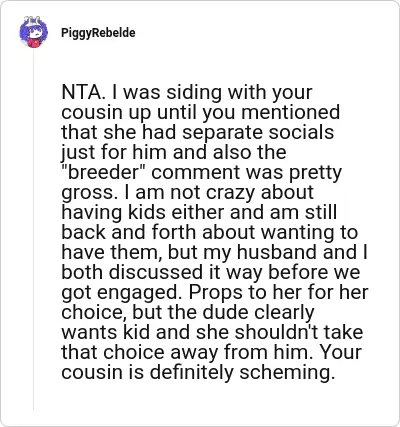This screenshot has height=427, width=400.
Task: Open the PiggyRebelde username link
Action: tap(98, 33)
